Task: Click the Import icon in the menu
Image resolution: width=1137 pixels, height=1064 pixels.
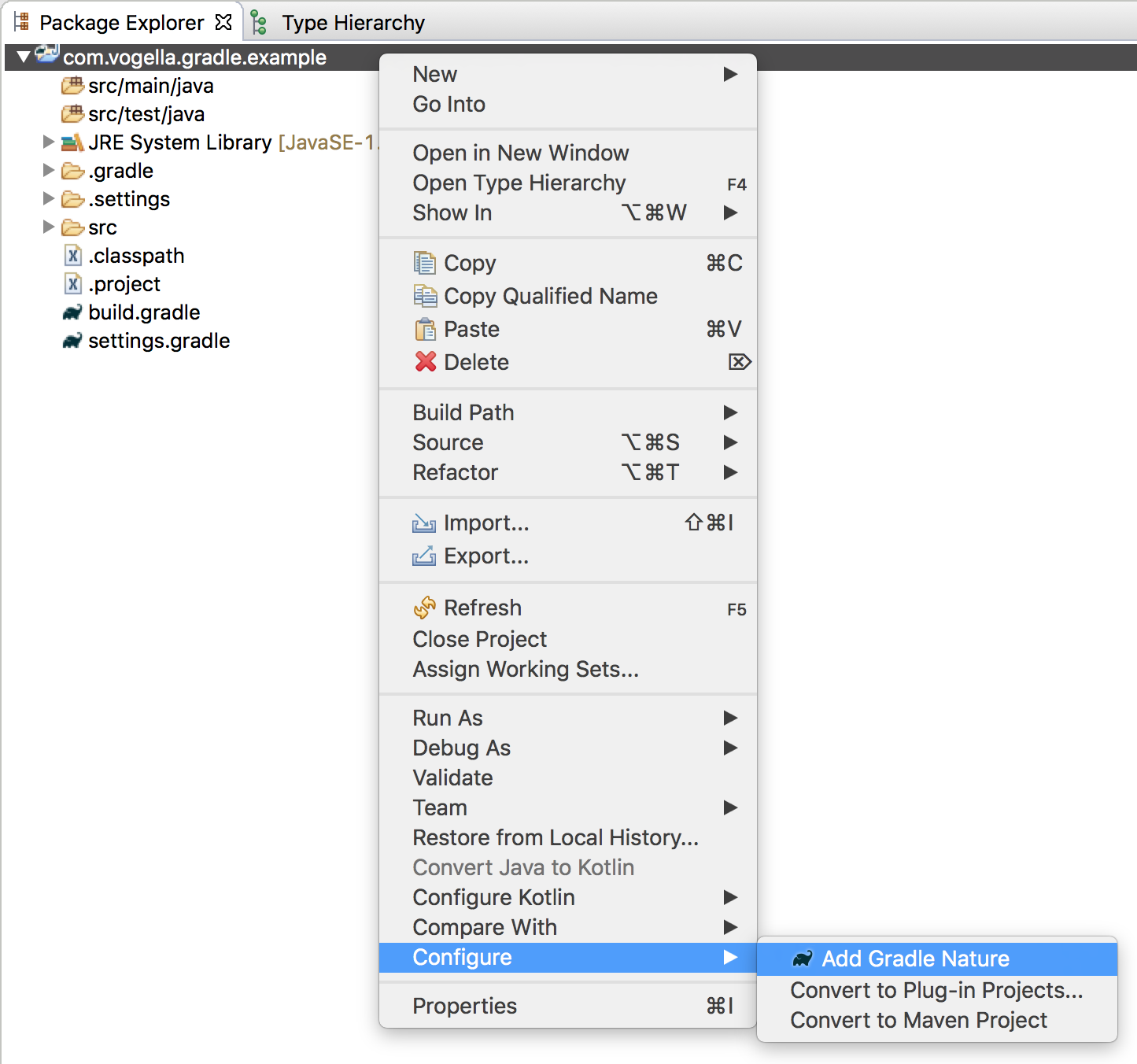Action: (424, 523)
